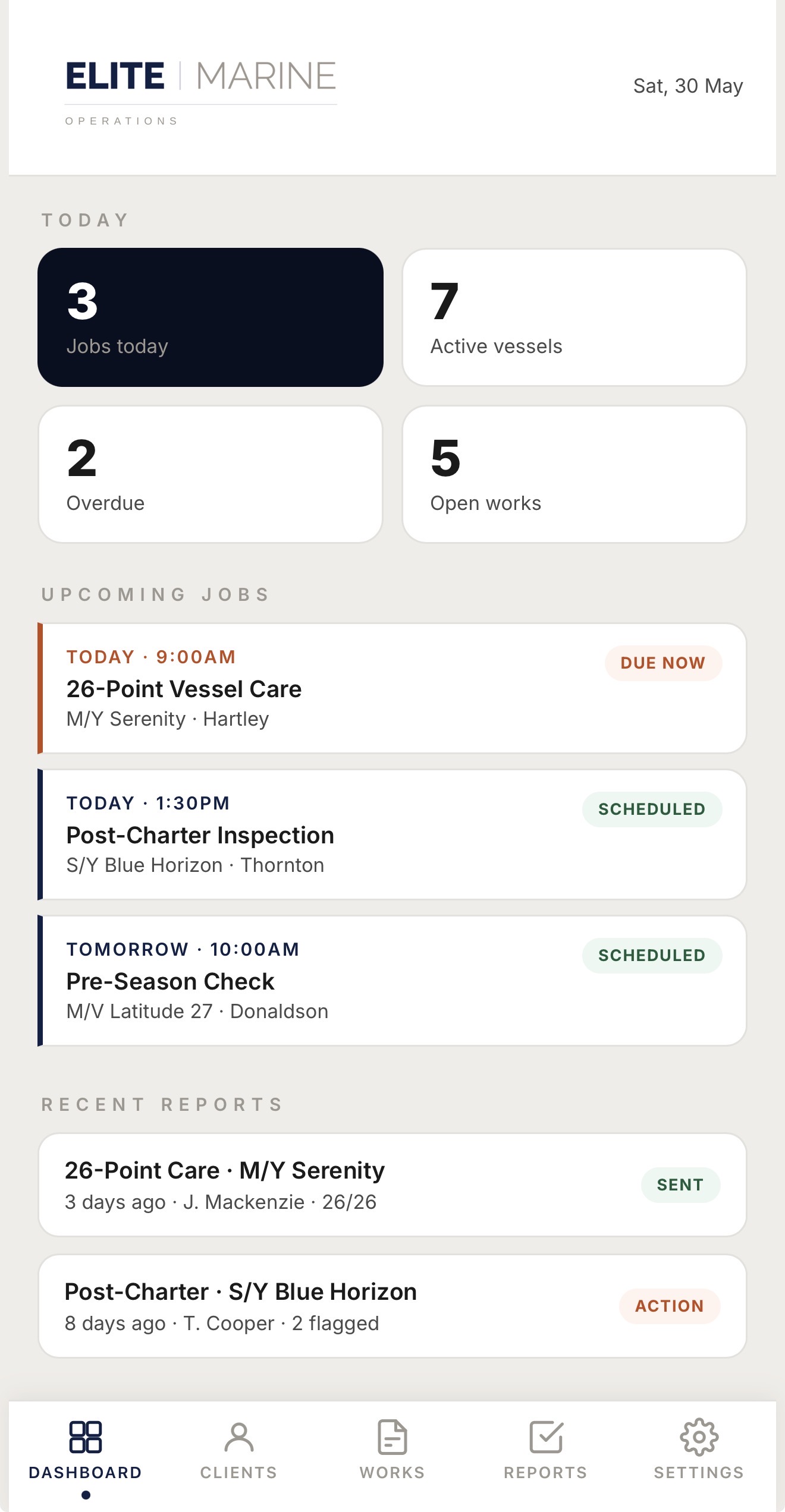Switch to the CLIENTS tab label
The image size is (785, 1512).
pyautogui.click(x=239, y=1473)
